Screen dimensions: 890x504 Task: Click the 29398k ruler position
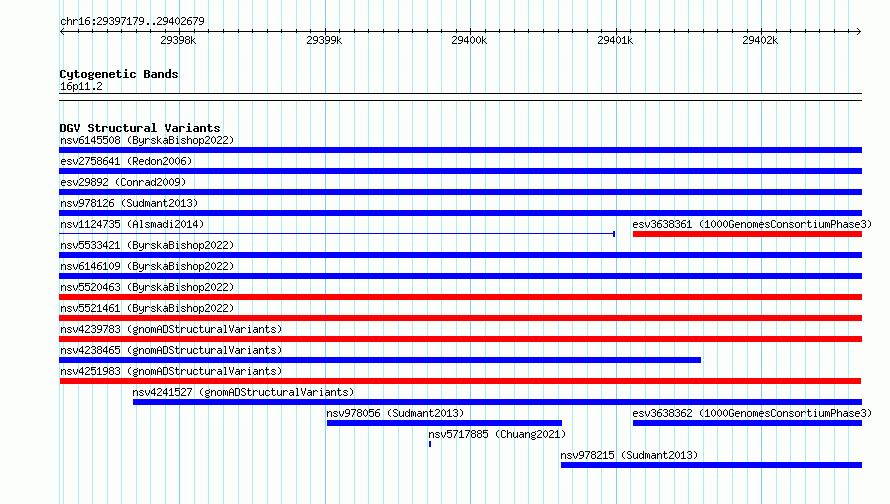pyautogui.click(x=178, y=40)
